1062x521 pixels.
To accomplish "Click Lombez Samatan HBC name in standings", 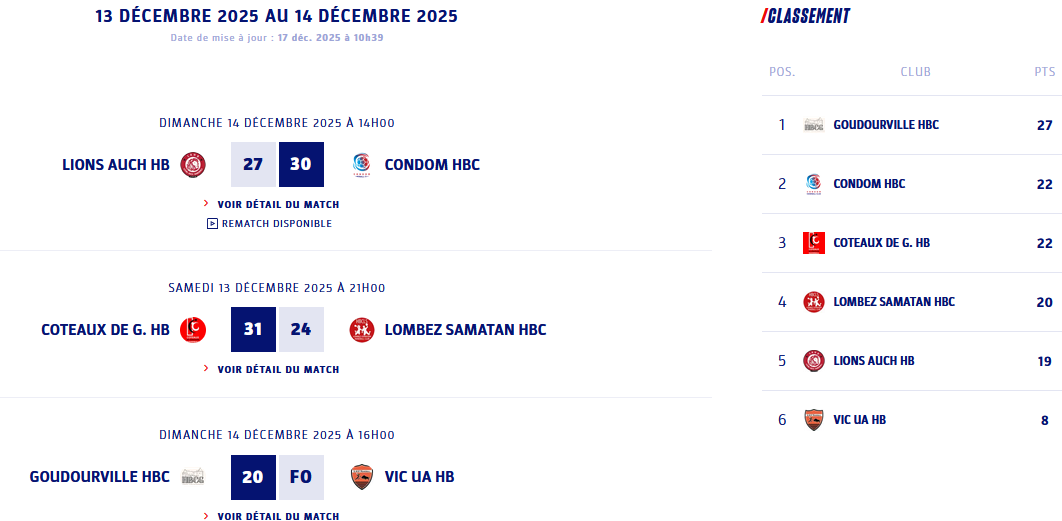I will (894, 302).
